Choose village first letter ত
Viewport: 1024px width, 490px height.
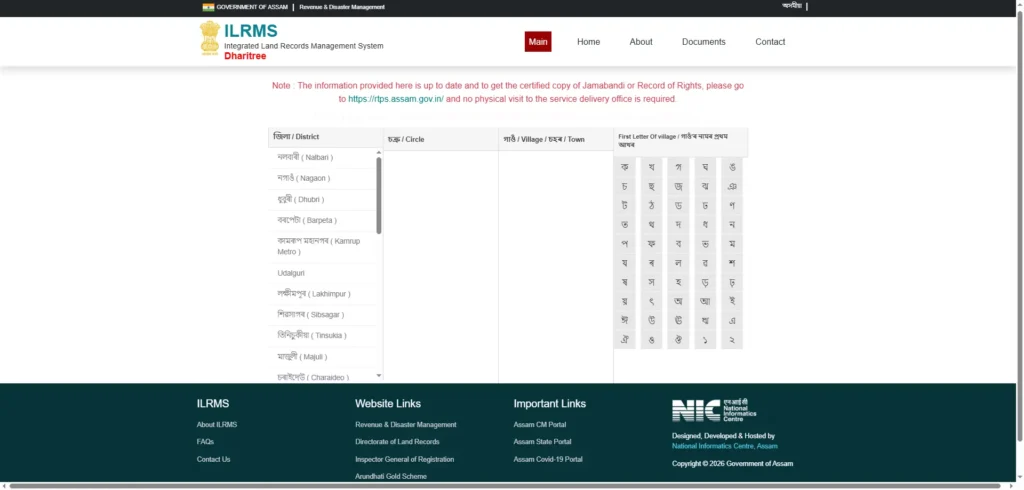click(x=625, y=225)
